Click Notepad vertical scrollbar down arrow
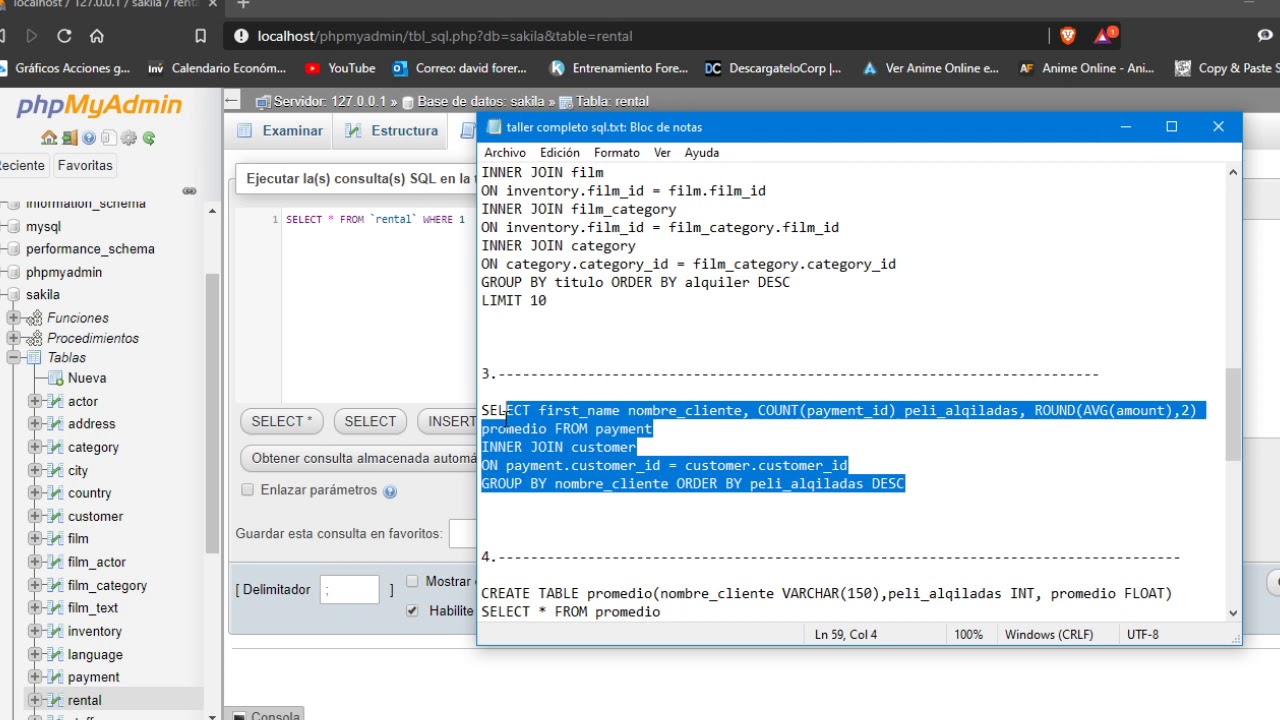1280x720 pixels. [1232, 613]
